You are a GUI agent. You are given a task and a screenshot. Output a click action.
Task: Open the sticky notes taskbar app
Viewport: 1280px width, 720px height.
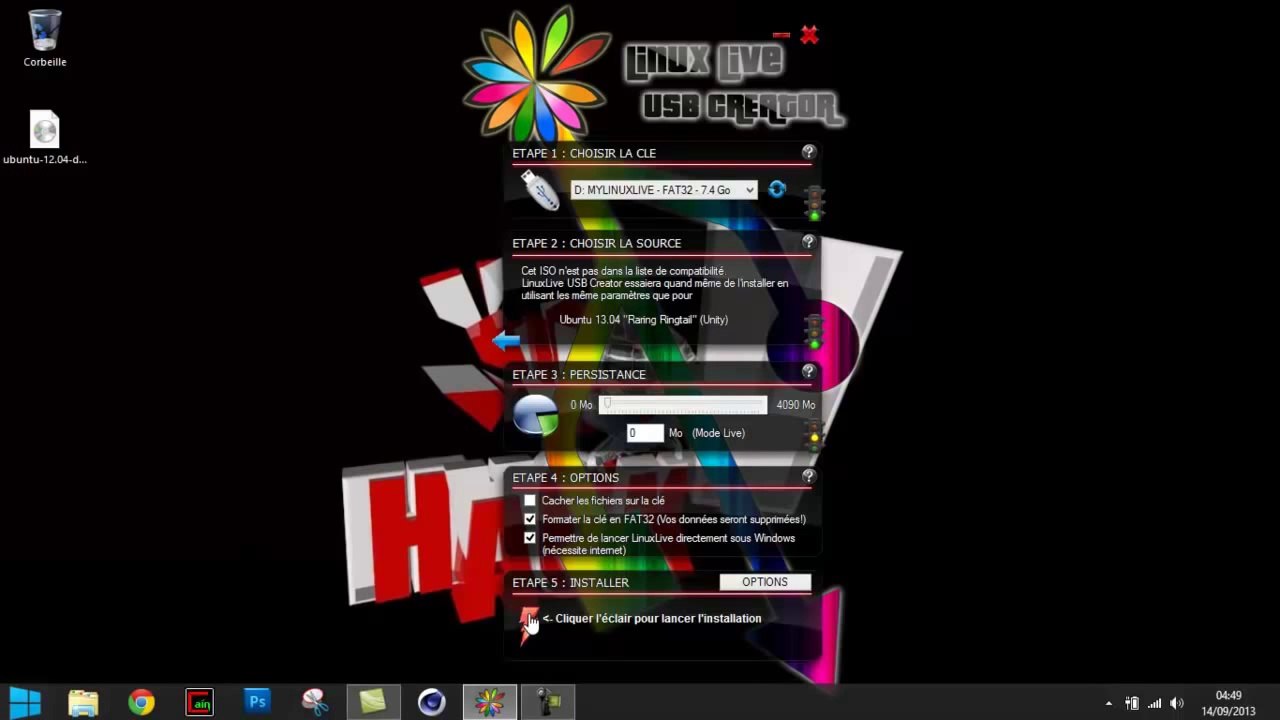pyautogui.click(x=373, y=702)
